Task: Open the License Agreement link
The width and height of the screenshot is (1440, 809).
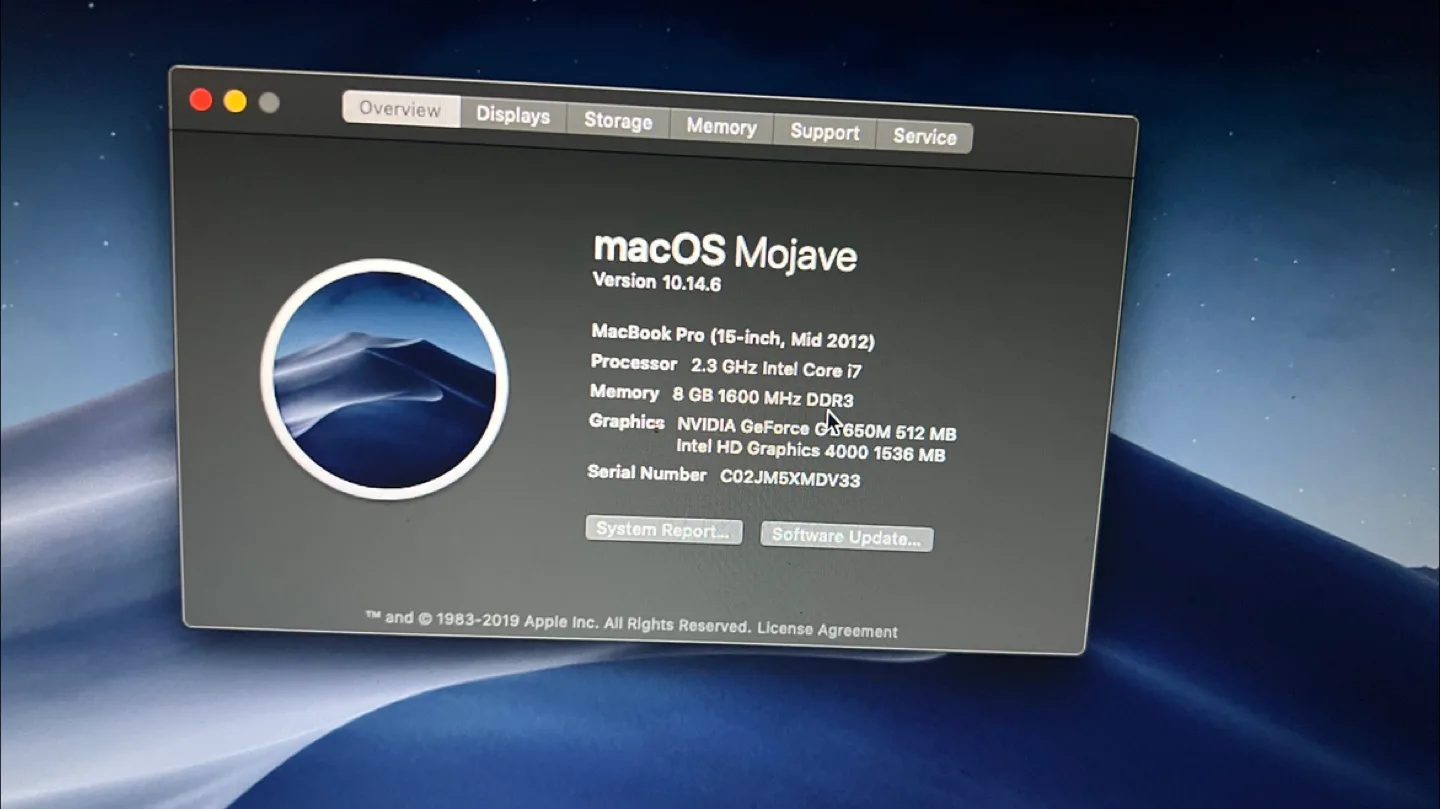Action: click(827, 630)
